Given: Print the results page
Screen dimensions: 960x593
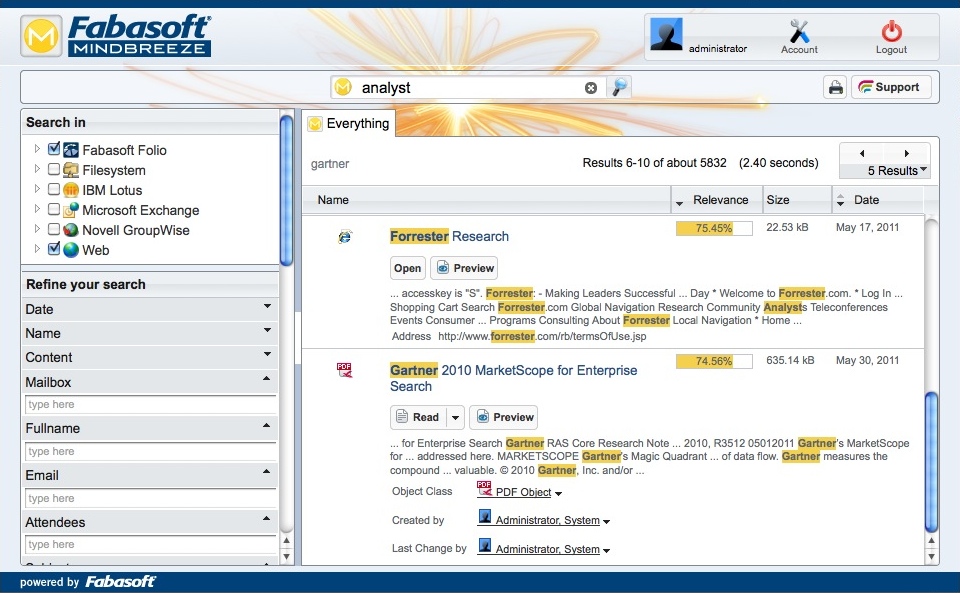Looking at the screenshot, I should 836,88.
